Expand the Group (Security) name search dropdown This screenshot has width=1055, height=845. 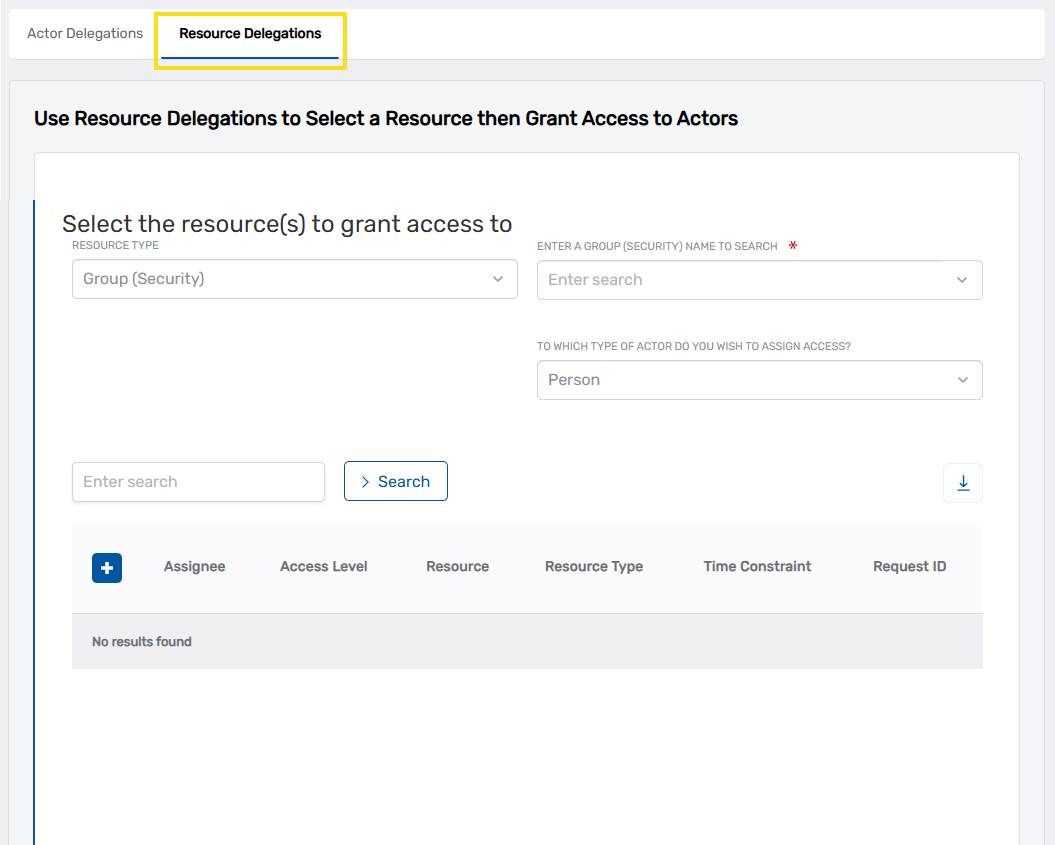click(x=760, y=280)
